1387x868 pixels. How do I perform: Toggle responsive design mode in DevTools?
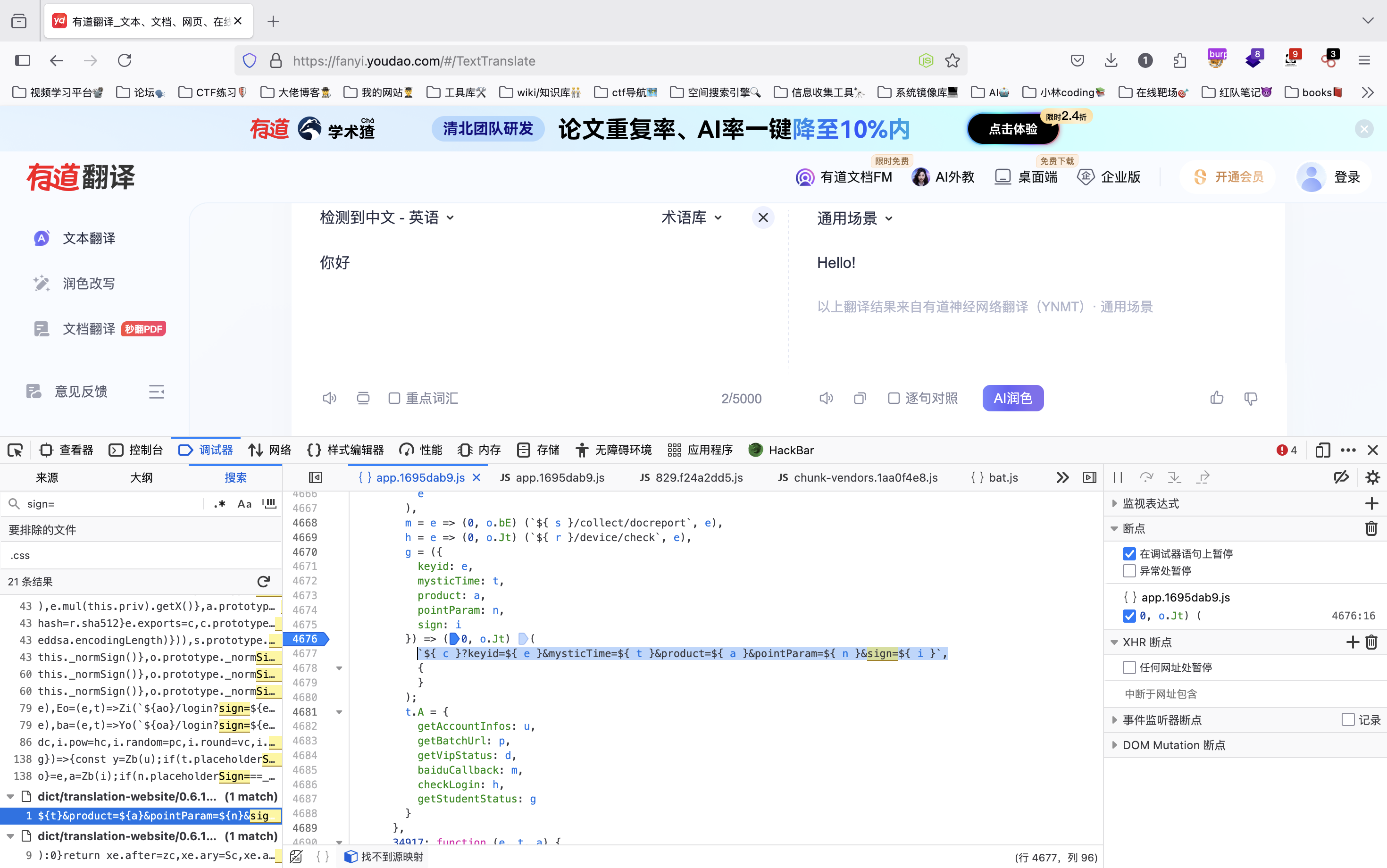coord(1323,450)
